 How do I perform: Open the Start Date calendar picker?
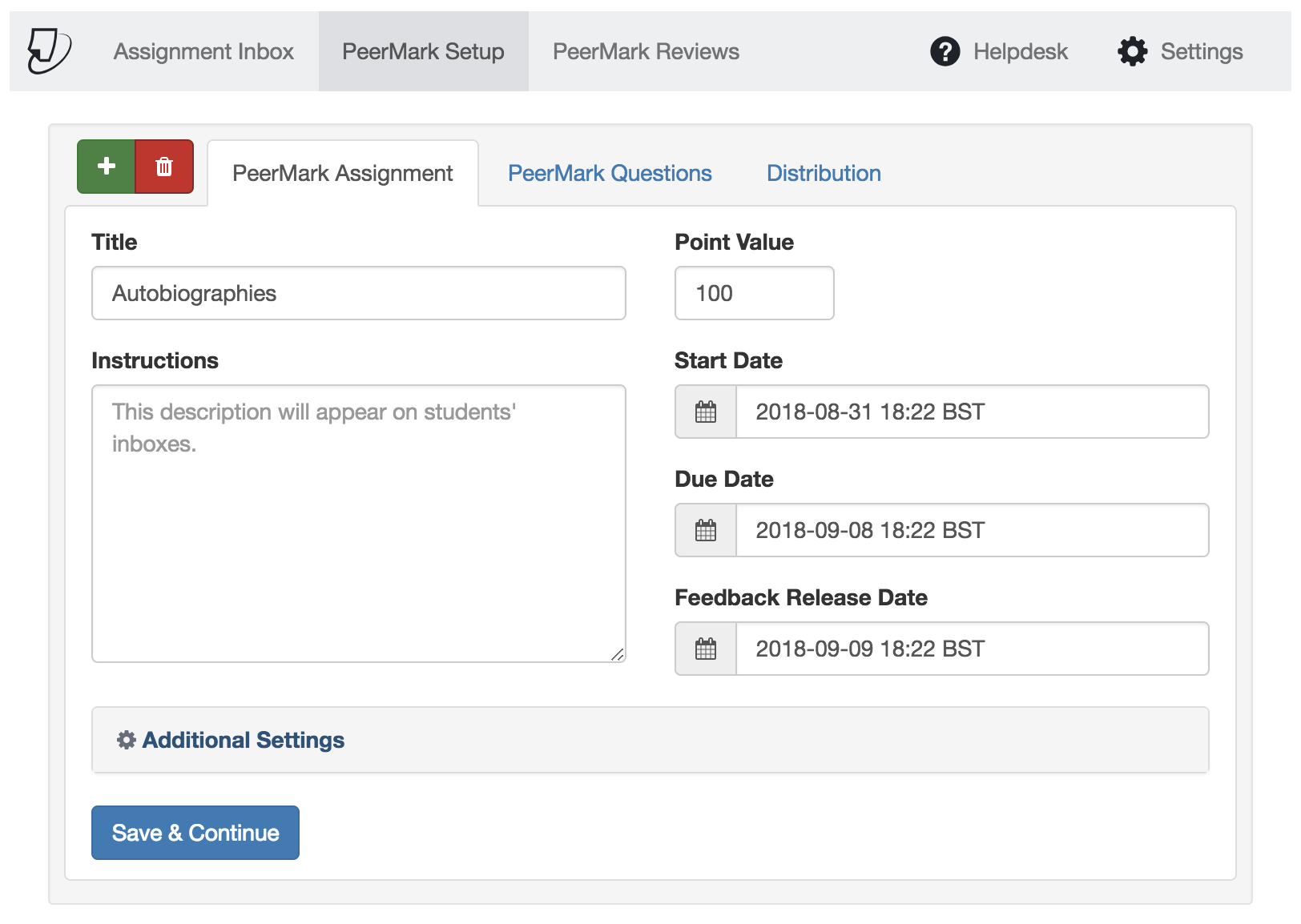706,412
